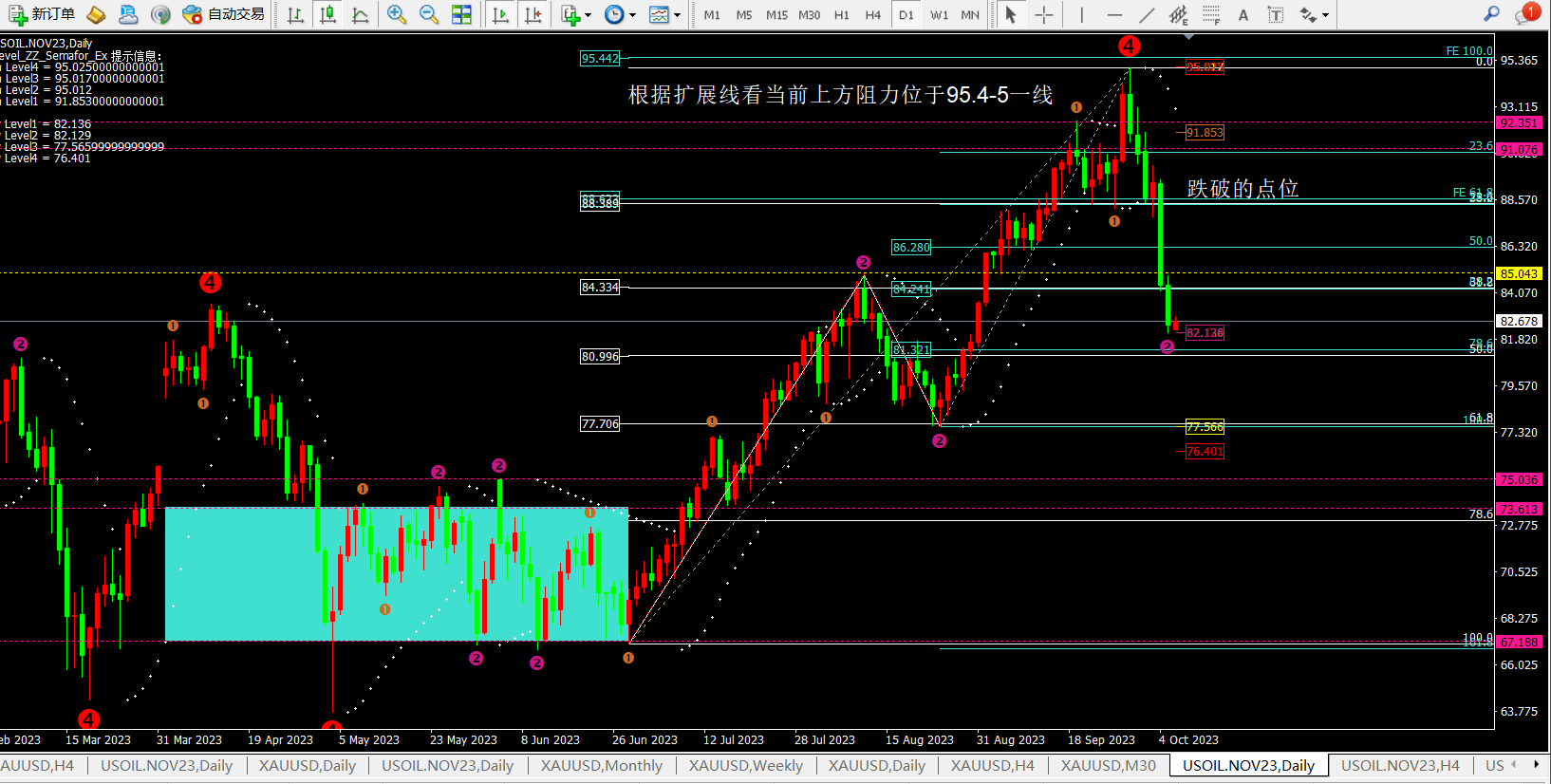The image size is (1551, 784).
Task: Switch to the XAUUSD,Monthly chart tab
Action: pyautogui.click(x=602, y=766)
